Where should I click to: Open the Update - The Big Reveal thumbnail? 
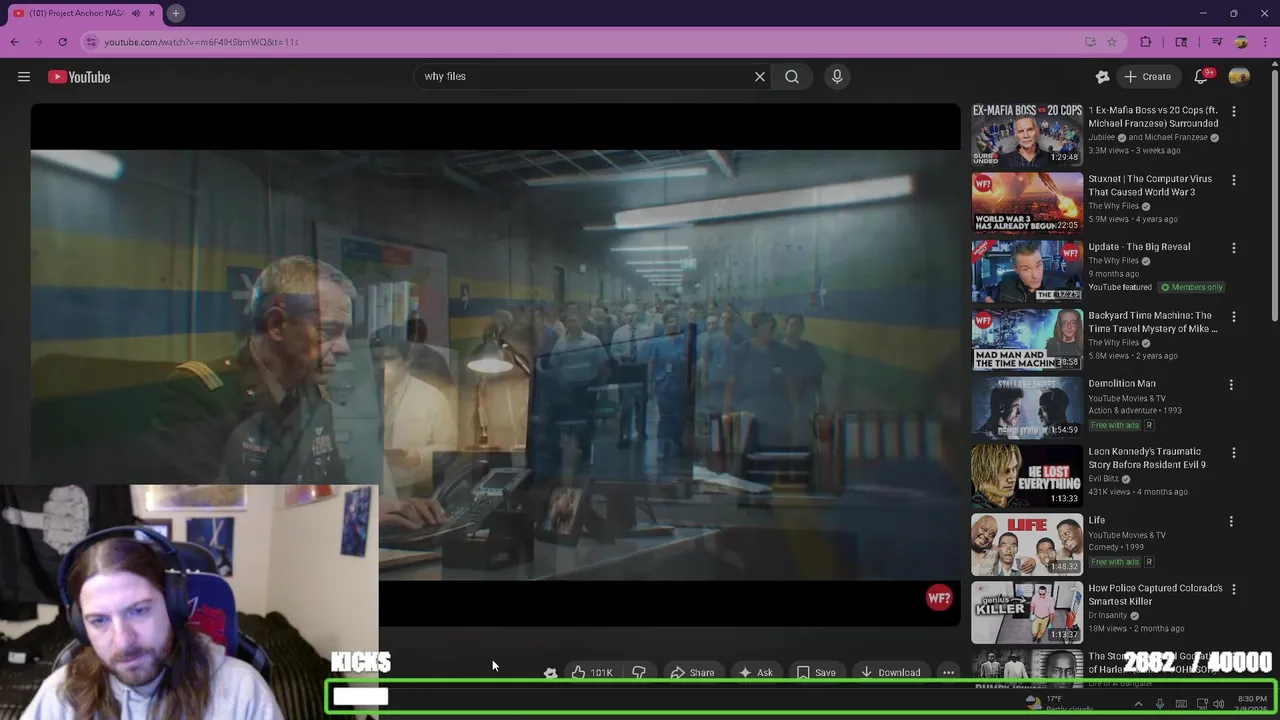pyautogui.click(x=1027, y=271)
